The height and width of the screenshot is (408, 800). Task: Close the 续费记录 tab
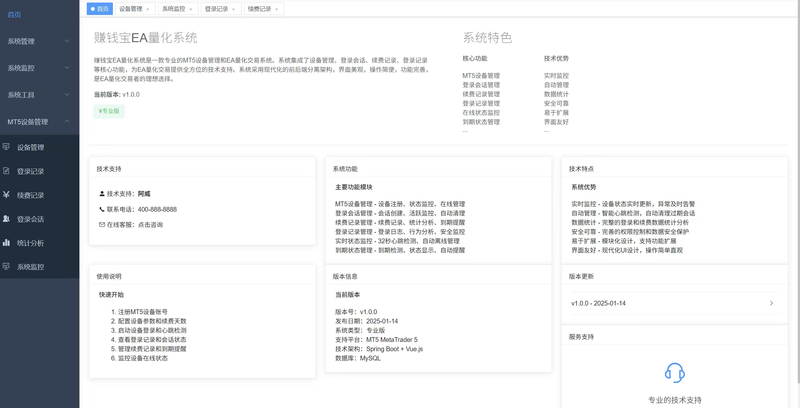(x=277, y=8)
